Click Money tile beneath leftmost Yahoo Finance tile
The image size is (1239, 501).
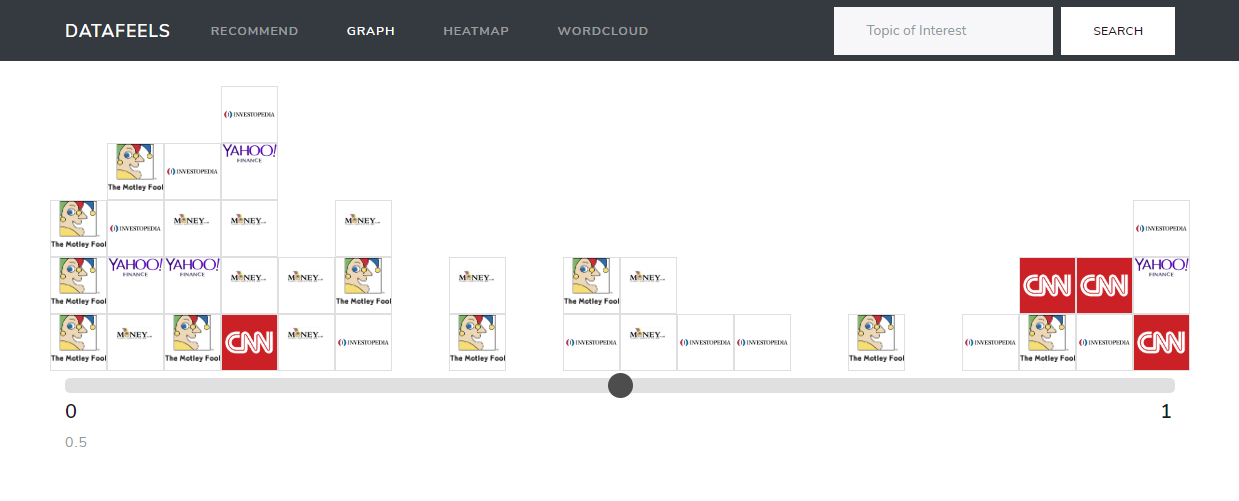point(135,342)
